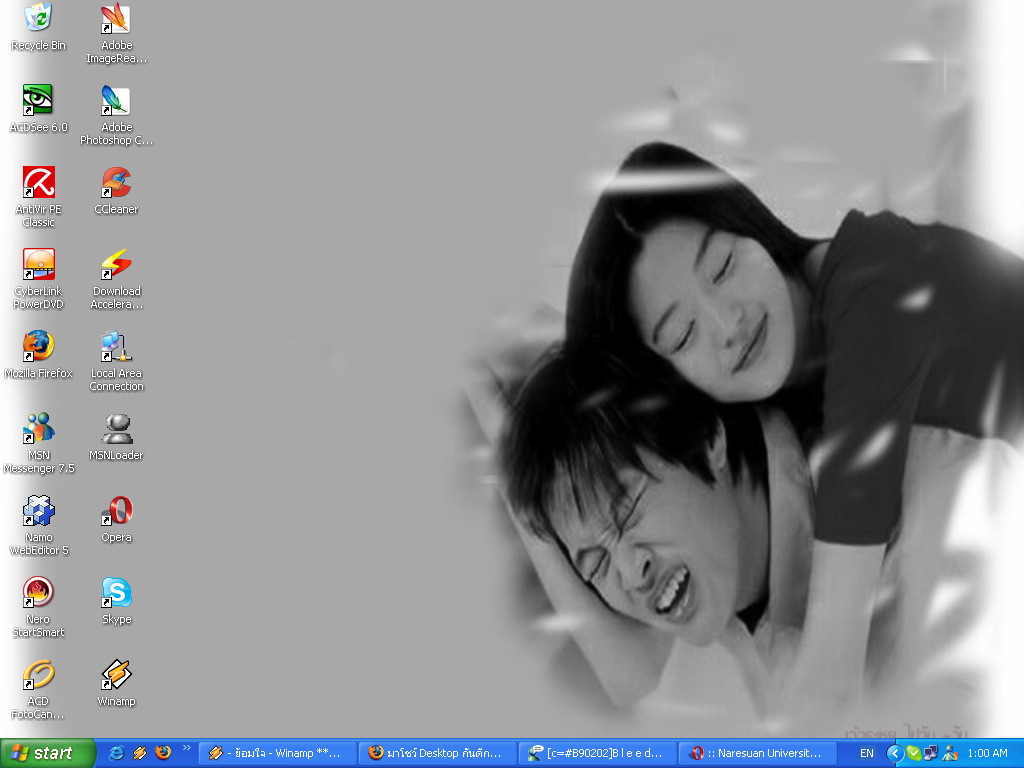Expand the Quick Launch overflow chevron

(x=187, y=748)
